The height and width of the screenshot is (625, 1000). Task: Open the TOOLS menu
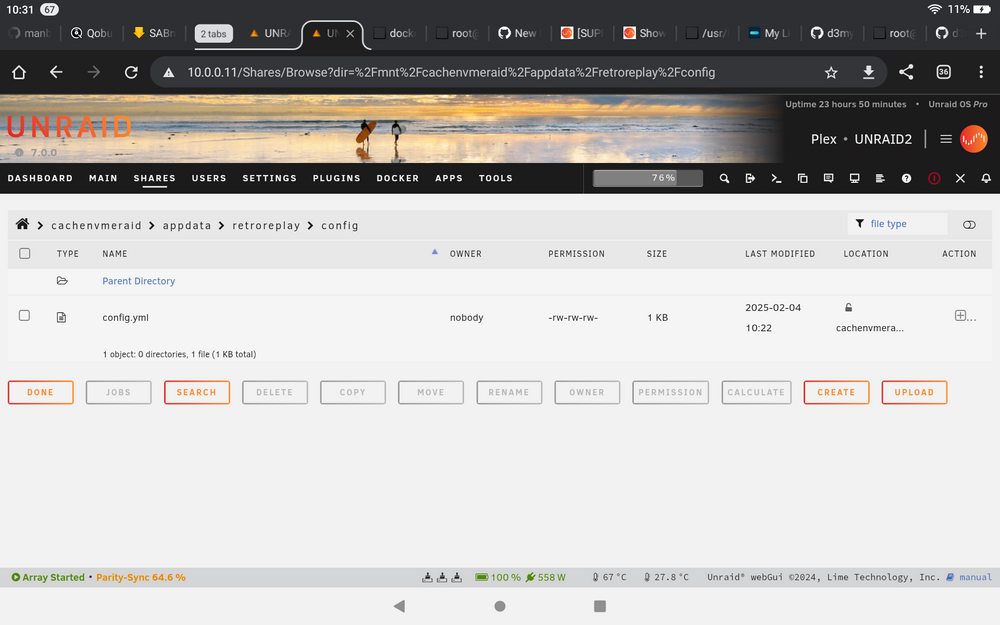pyautogui.click(x=496, y=179)
